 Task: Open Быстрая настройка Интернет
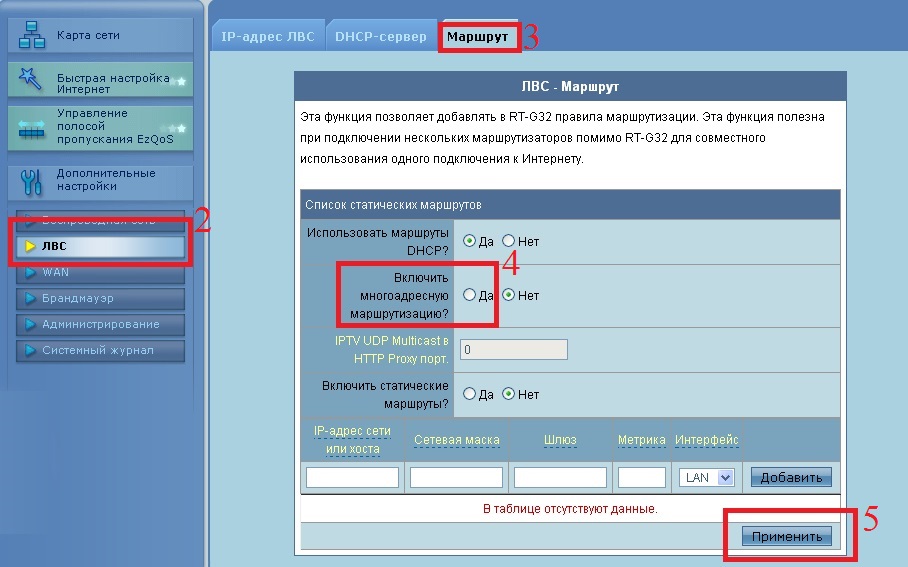coord(100,80)
